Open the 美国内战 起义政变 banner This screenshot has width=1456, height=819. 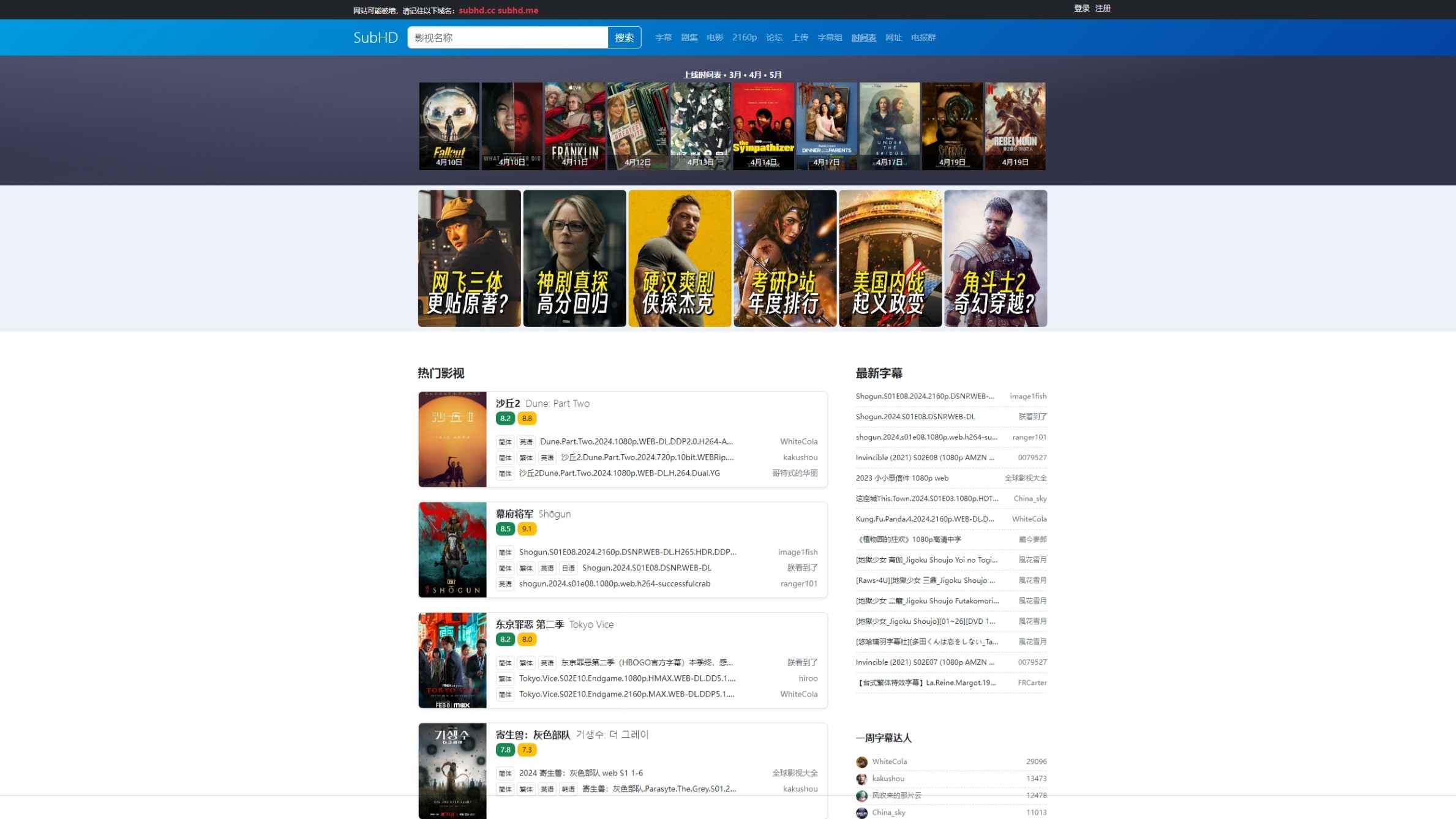point(890,258)
